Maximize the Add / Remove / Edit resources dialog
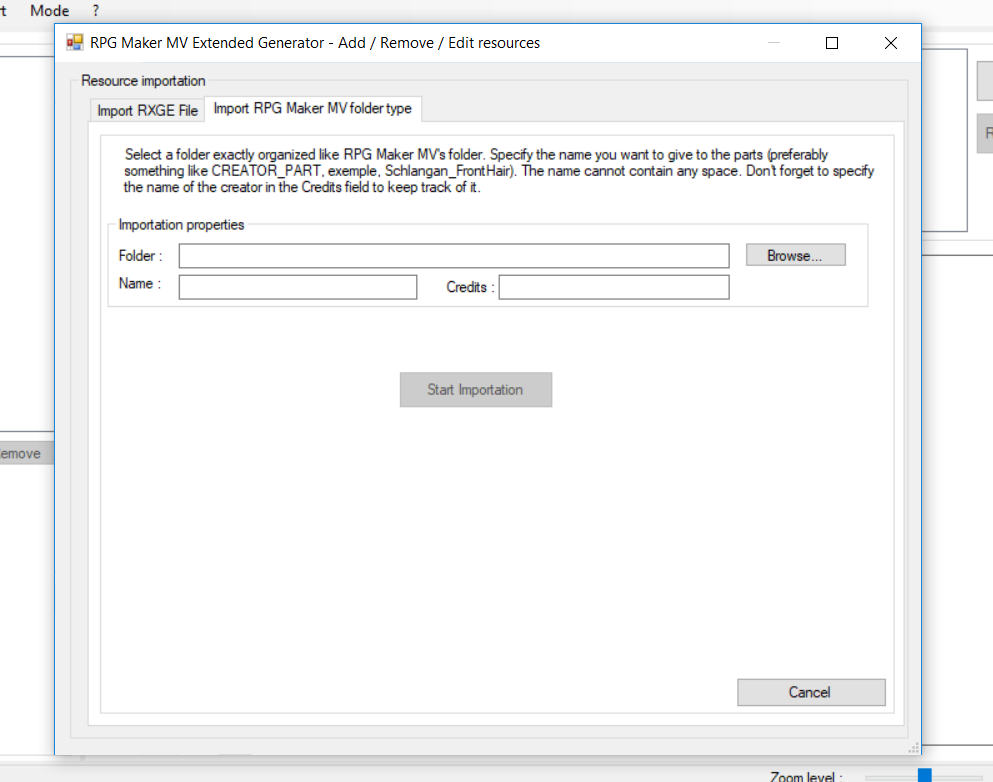 832,43
